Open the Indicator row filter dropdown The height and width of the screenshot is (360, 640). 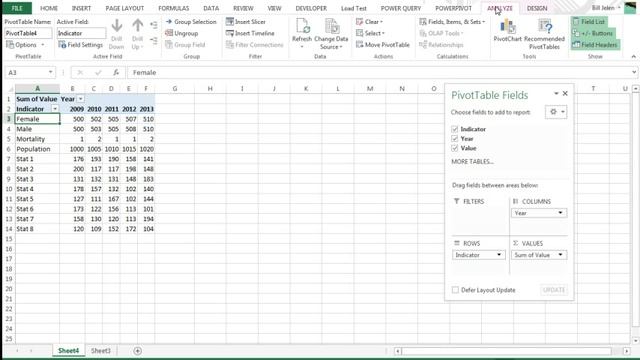click(x=55, y=109)
